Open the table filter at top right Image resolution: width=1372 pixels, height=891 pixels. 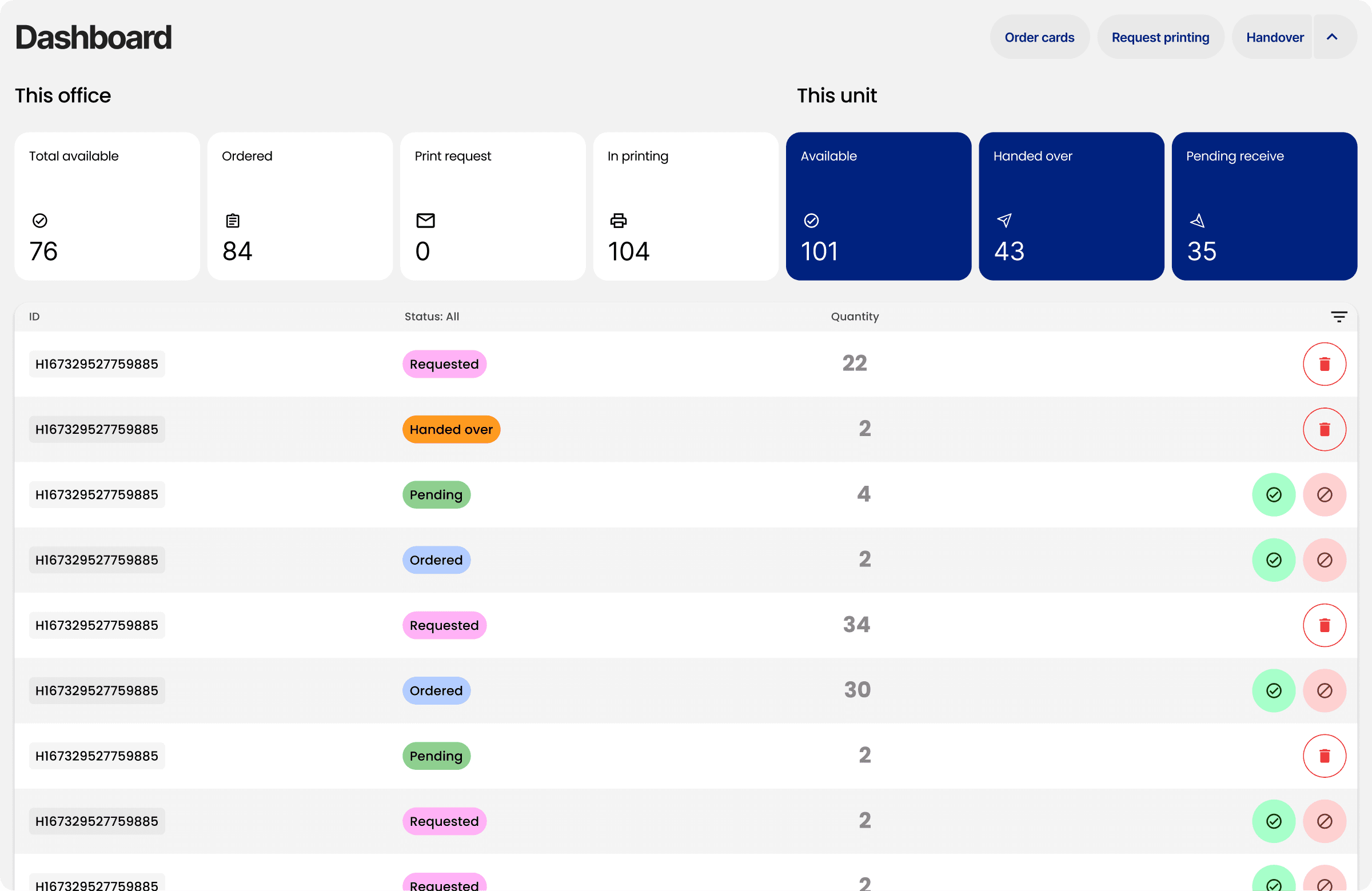pos(1339,317)
